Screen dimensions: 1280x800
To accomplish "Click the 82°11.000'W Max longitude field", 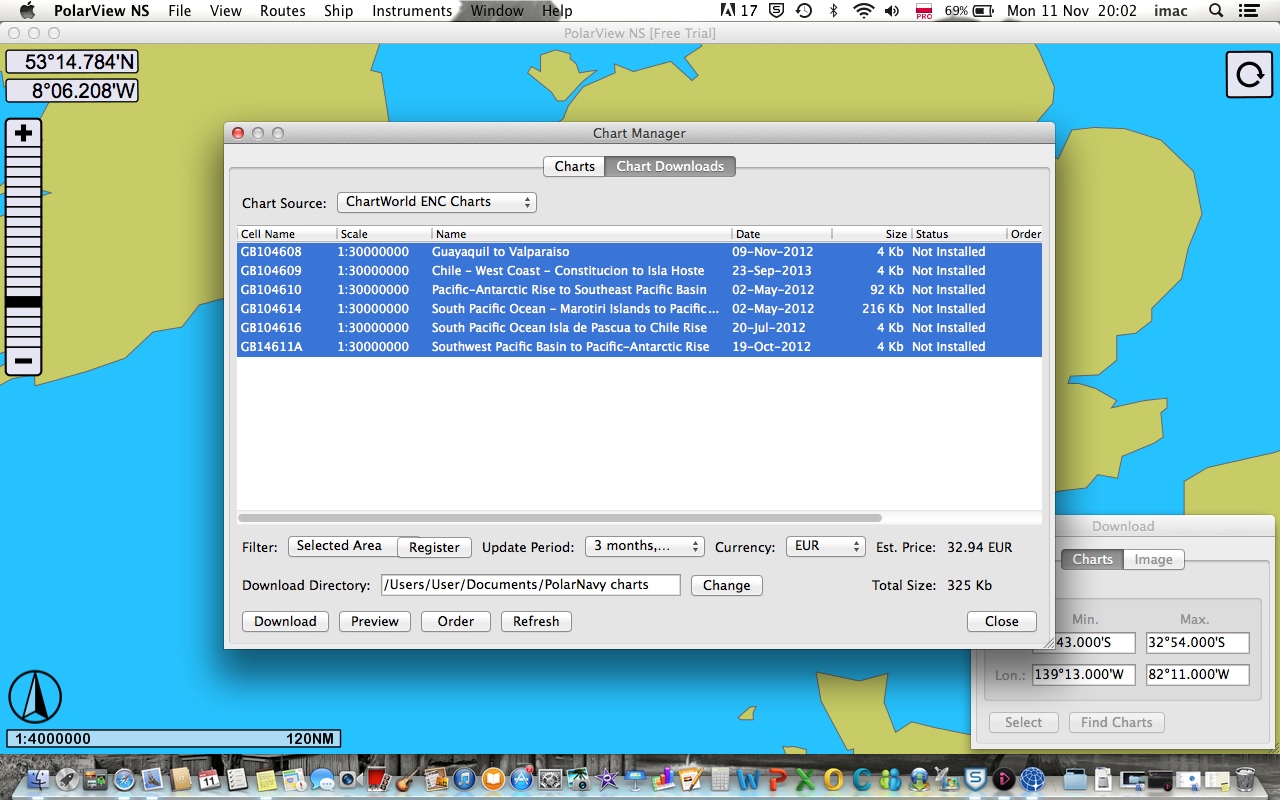I will pos(1198,674).
